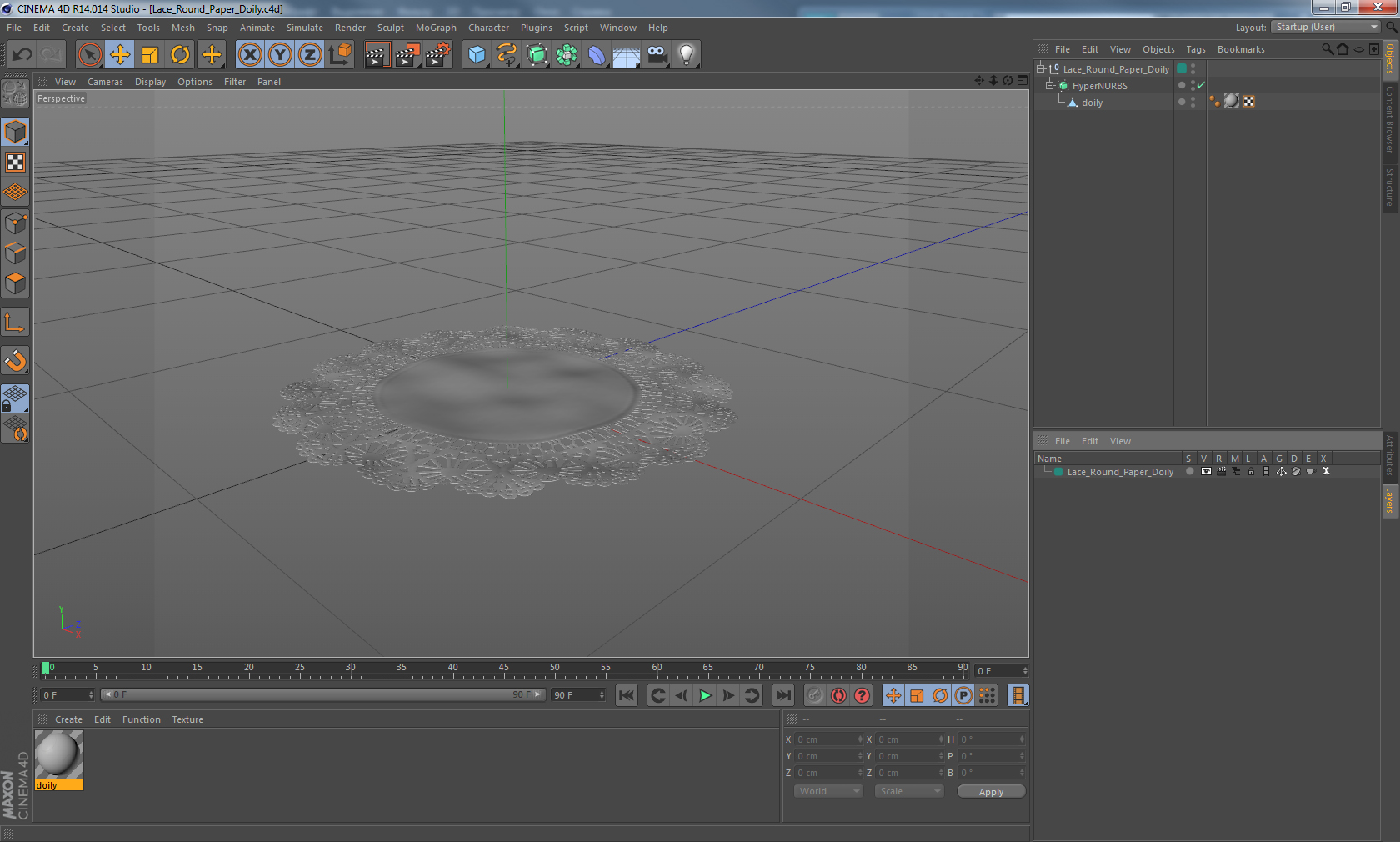
Task: Open the Simulate menu
Action: [x=305, y=28]
